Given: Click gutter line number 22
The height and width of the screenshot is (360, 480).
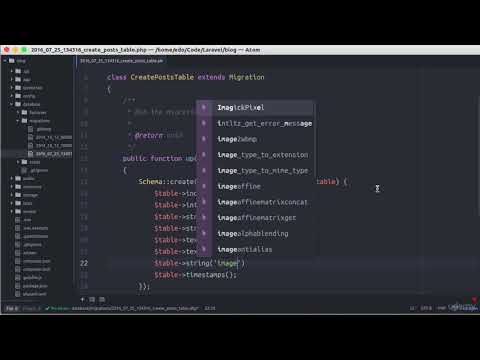Looking at the screenshot, I should click(x=84, y=263).
